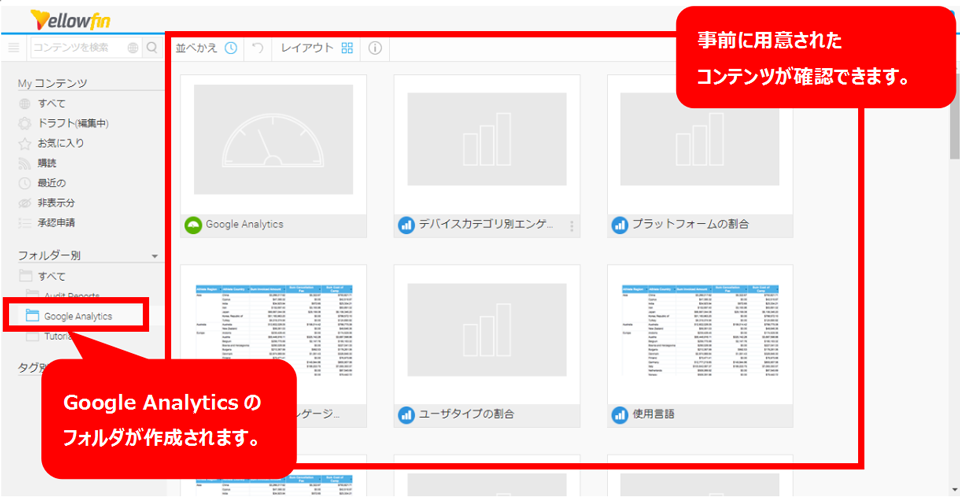Open the レイアウト layout option

(307, 48)
